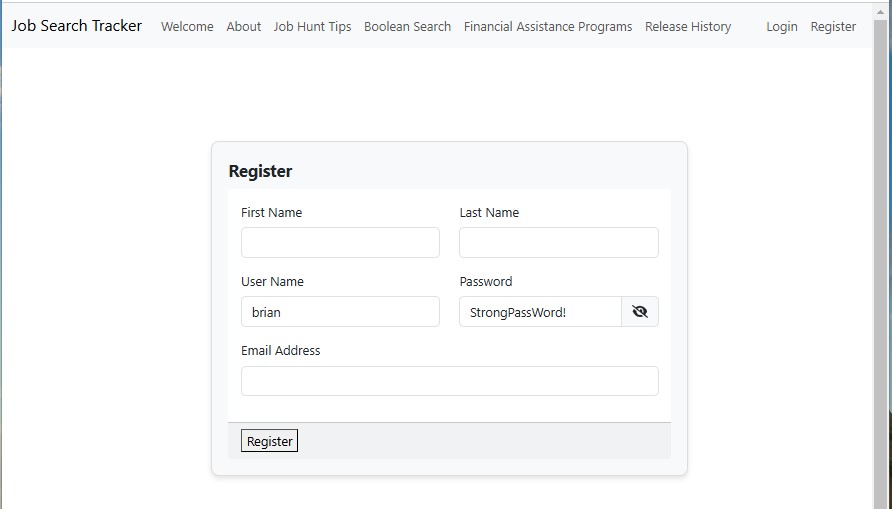
Task: Submit the form with the Register button
Action: coord(269,441)
